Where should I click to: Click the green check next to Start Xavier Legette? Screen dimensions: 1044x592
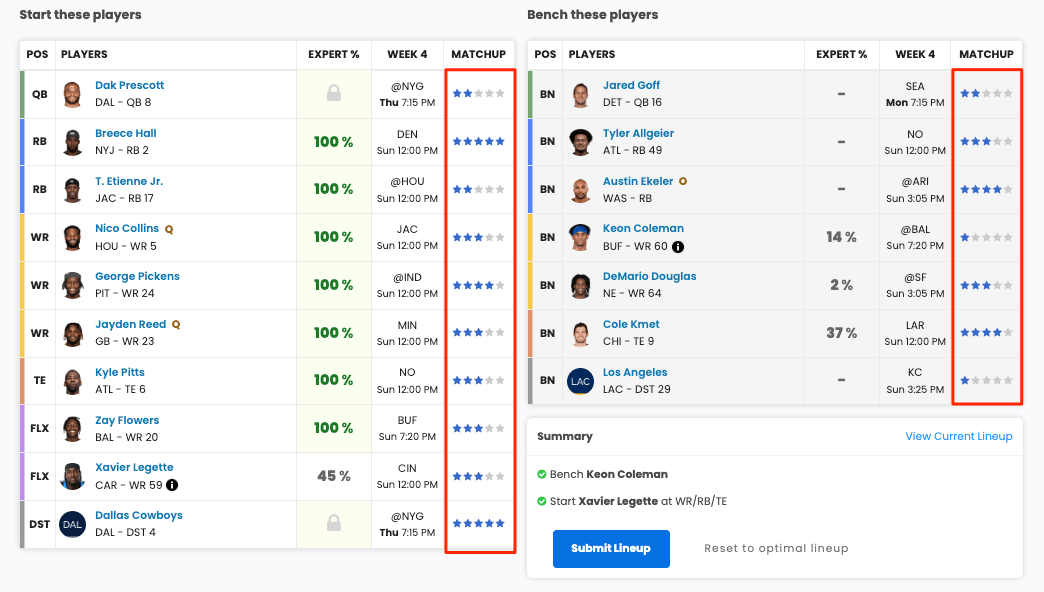tap(542, 501)
